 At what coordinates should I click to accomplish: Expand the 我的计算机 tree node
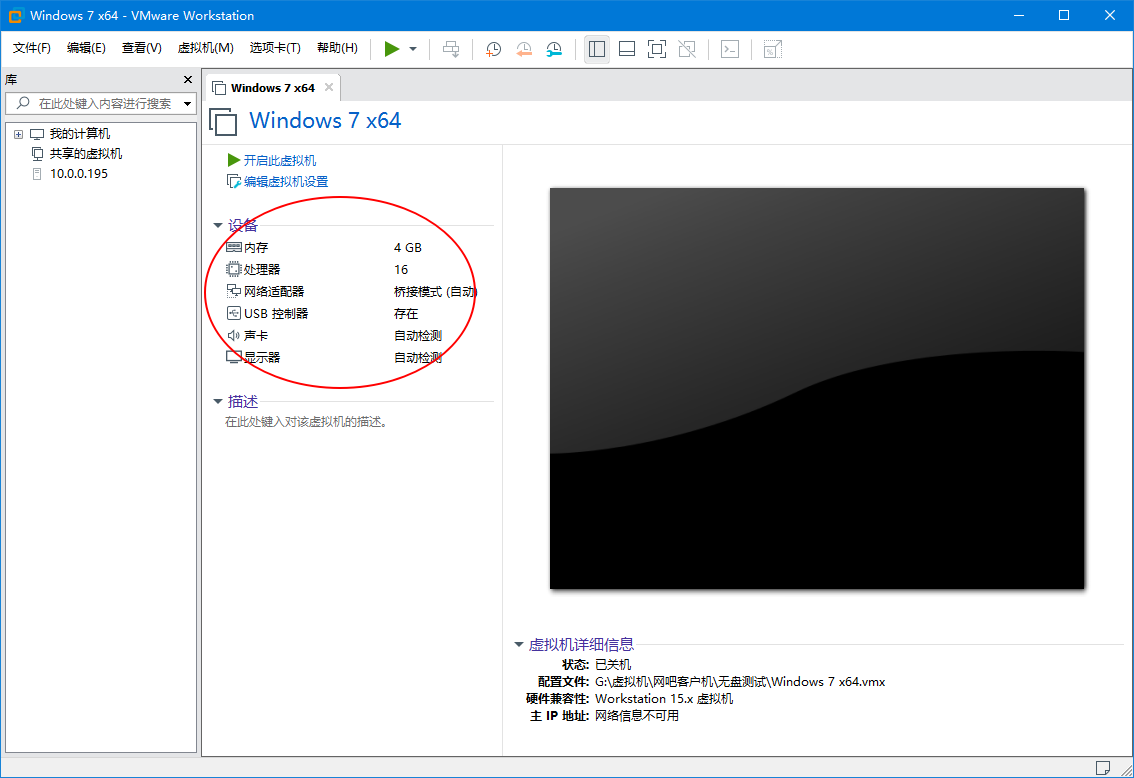19,134
